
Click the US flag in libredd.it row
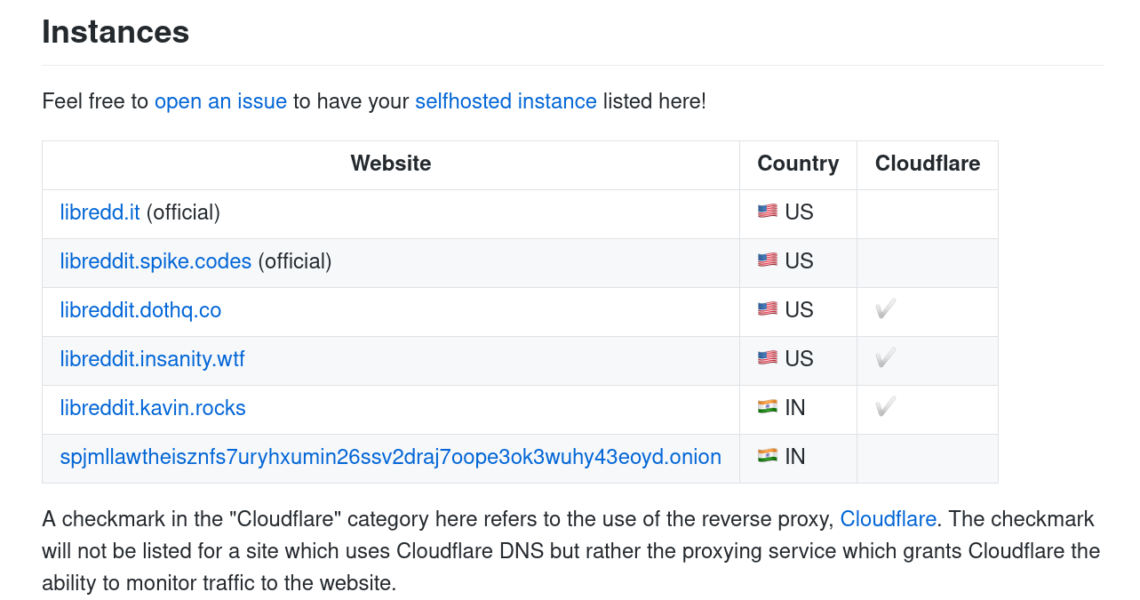click(767, 212)
